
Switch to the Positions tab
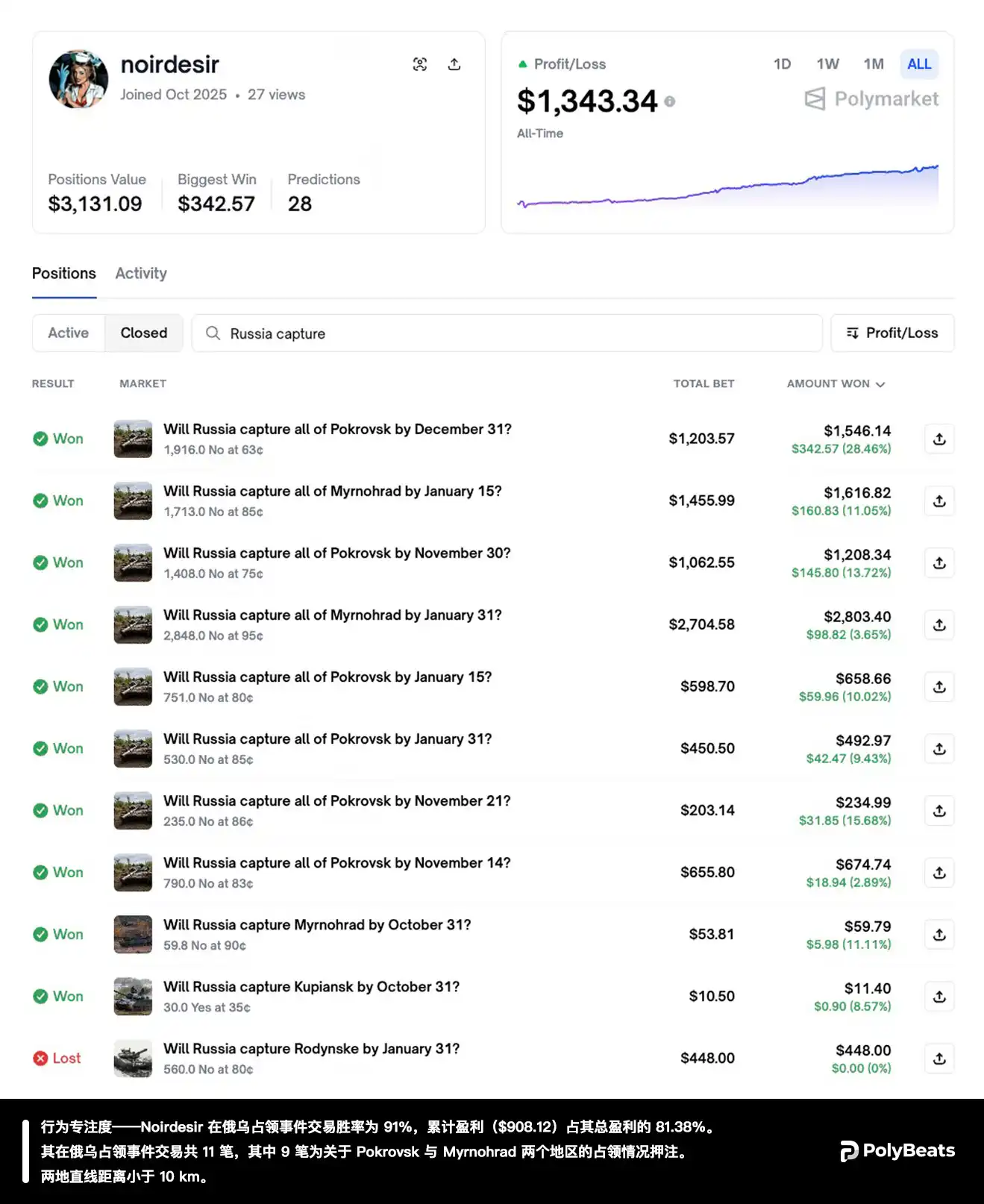tap(64, 274)
